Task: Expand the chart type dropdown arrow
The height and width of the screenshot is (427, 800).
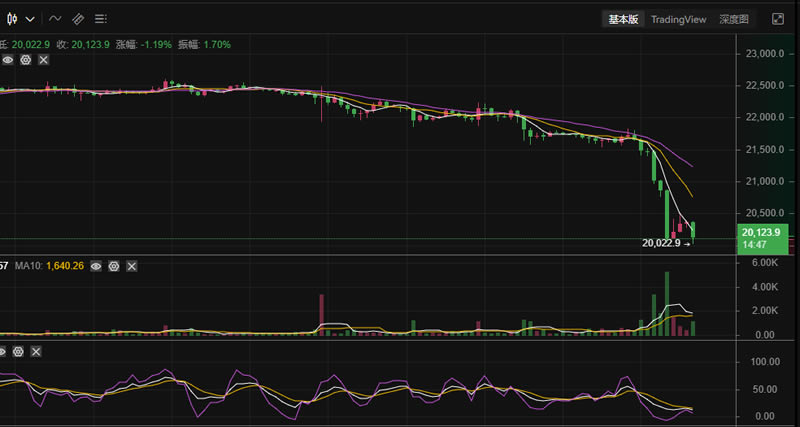Action: click(x=31, y=19)
